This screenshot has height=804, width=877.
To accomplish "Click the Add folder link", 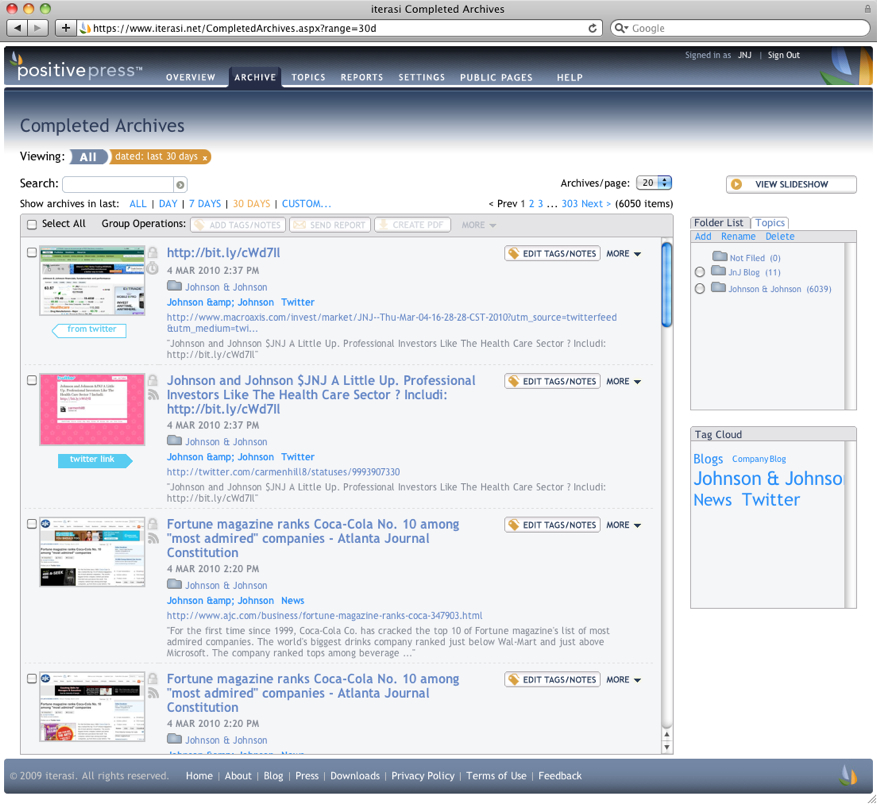I will 703,236.
